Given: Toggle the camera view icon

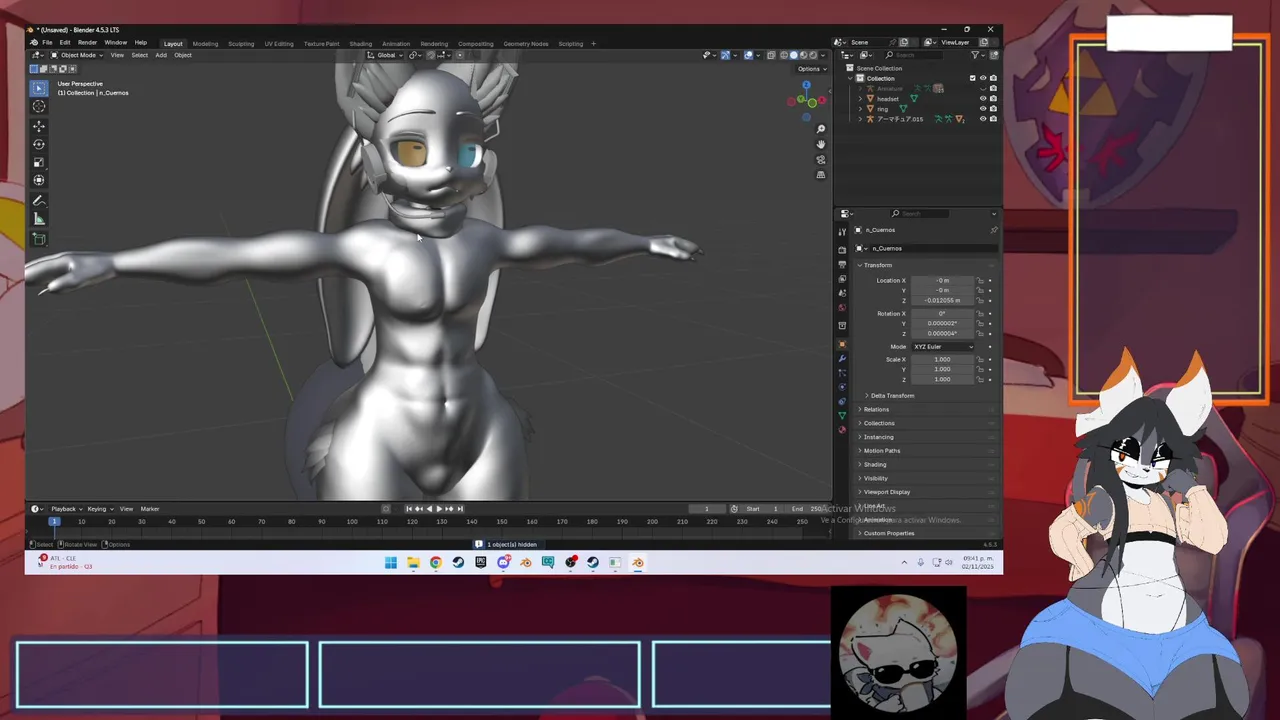Looking at the screenshot, I should [x=821, y=159].
